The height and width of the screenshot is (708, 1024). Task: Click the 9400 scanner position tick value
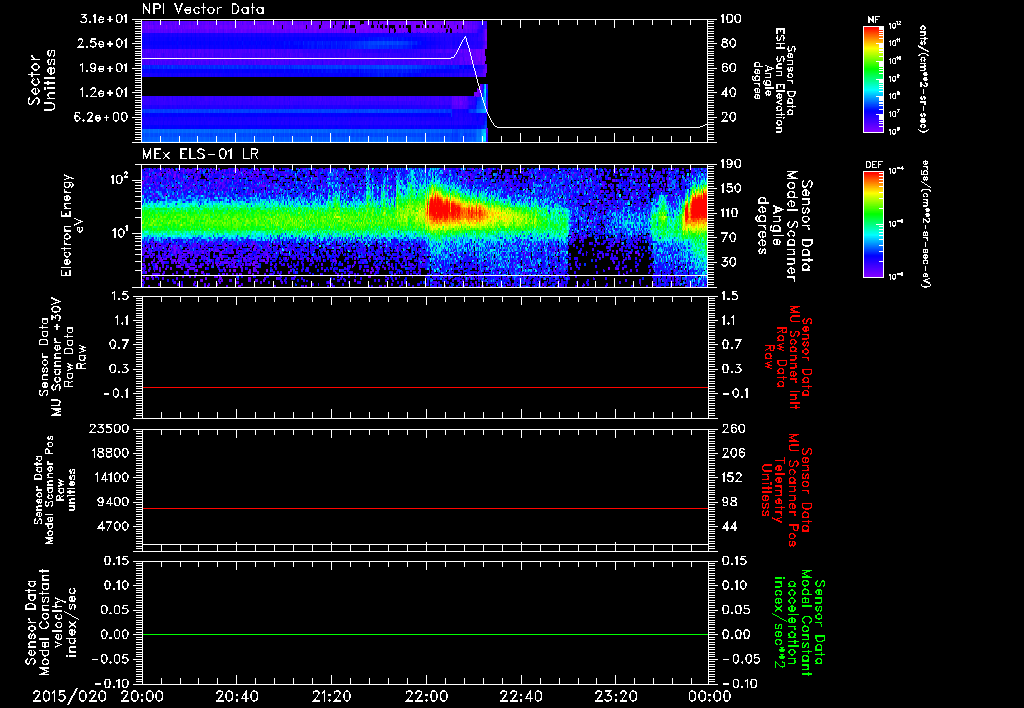114,502
